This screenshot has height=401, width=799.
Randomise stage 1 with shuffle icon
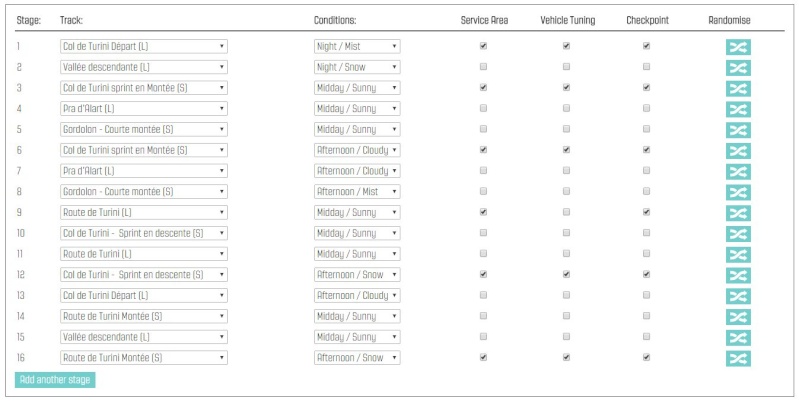click(738, 47)
